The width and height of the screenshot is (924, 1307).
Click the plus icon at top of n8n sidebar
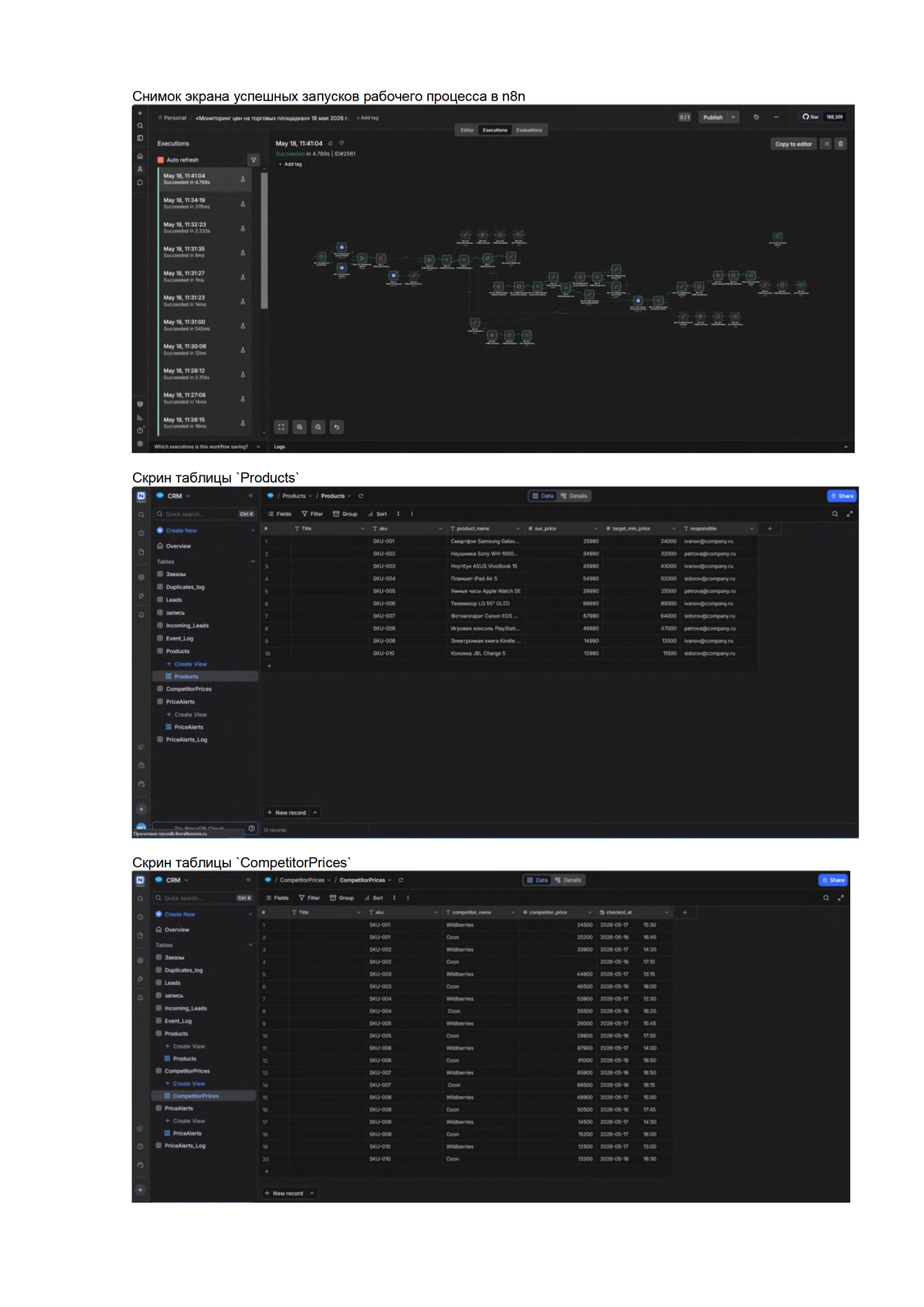140,113
